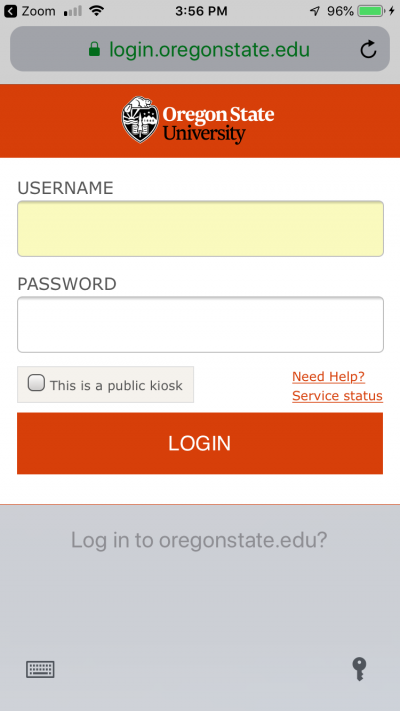
Task: Open the Service status link
Action: [x=337, y=396]
